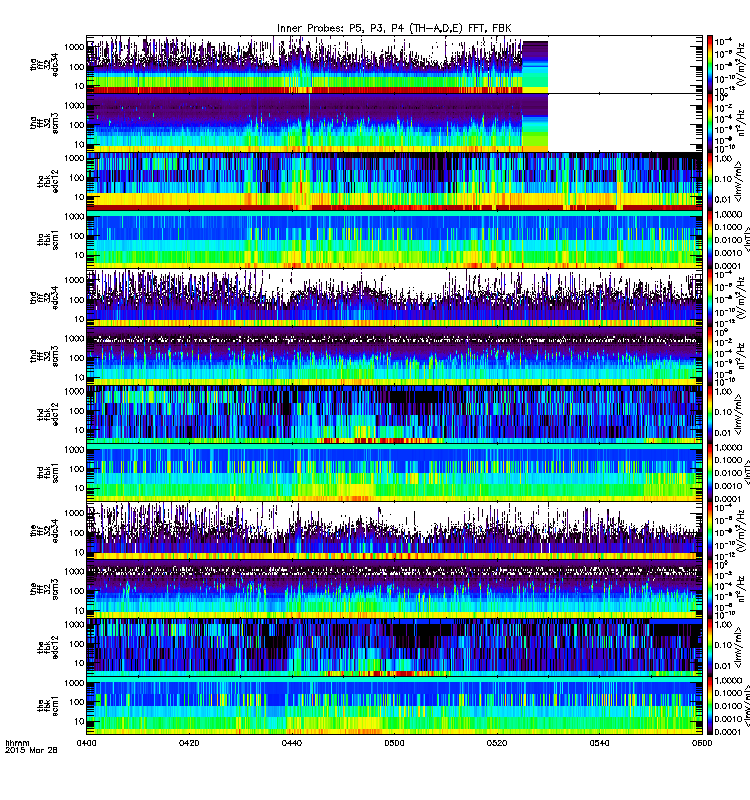
Task: Click the thd fff edc34 spectrogram plot area
Action: click(x=394, y=297)
